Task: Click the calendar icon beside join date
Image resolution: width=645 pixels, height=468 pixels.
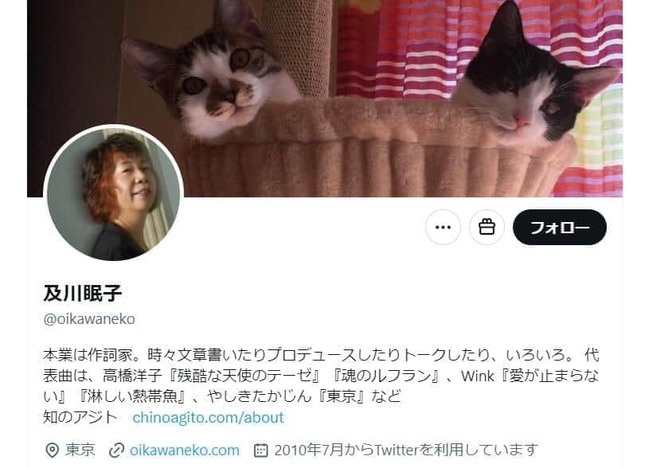Action: point(261,450)
